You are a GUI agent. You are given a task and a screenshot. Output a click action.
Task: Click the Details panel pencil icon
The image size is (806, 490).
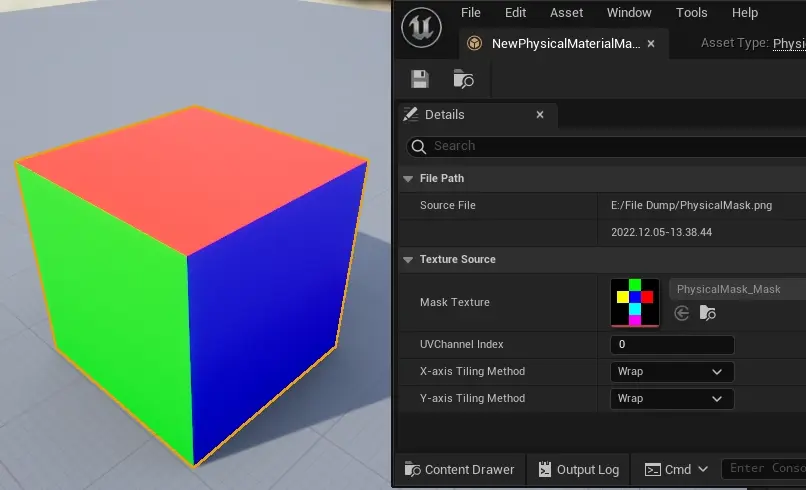411,114
